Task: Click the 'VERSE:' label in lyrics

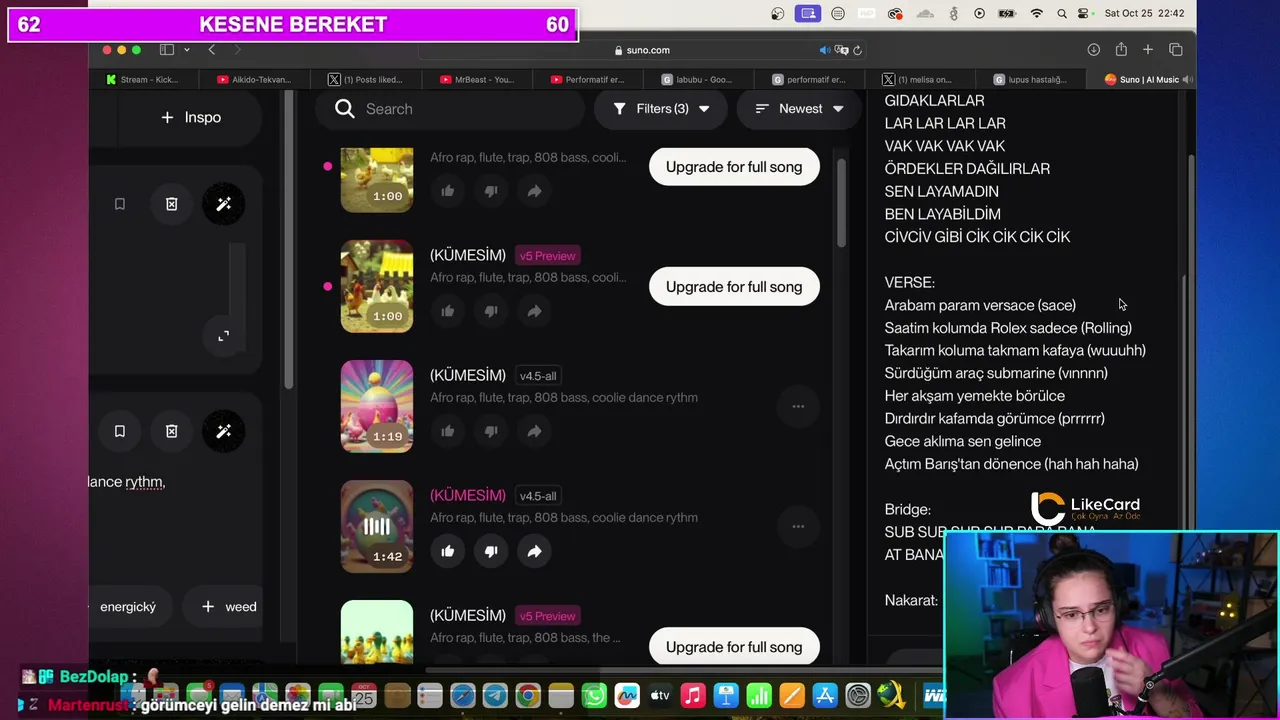Action: [x=910, y=282]
